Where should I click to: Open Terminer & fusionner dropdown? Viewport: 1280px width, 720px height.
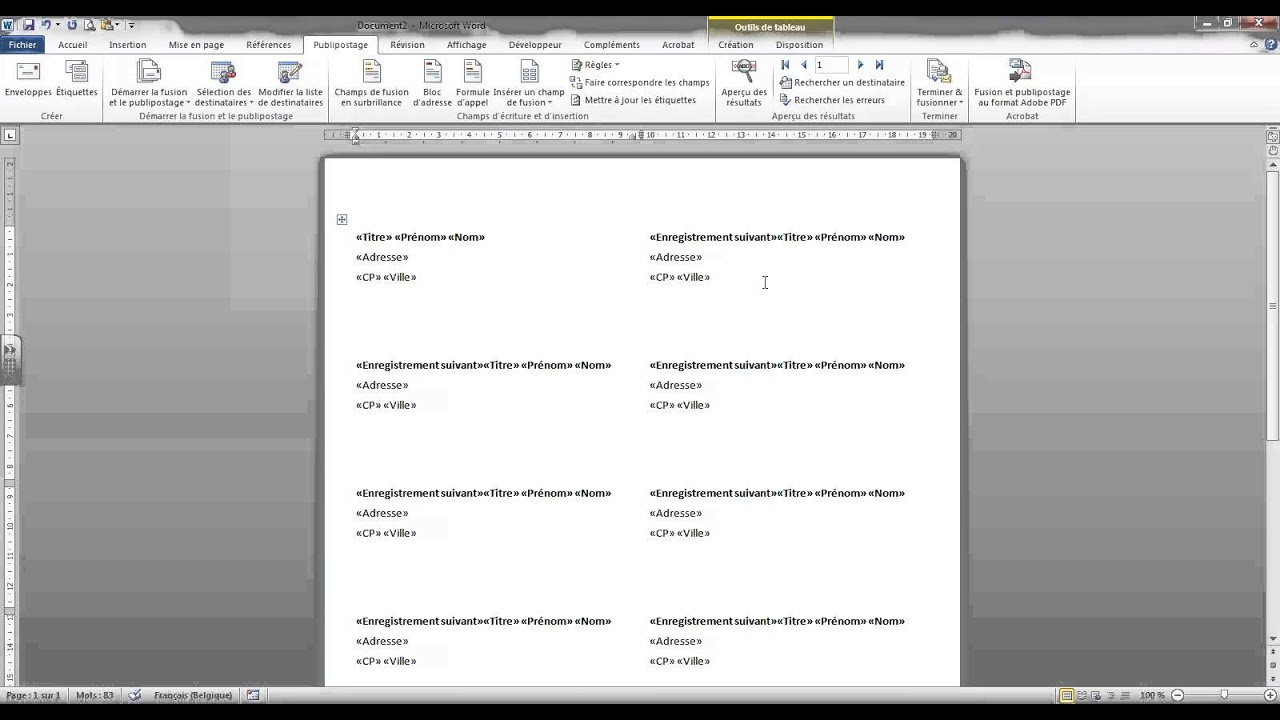point(939,83)
